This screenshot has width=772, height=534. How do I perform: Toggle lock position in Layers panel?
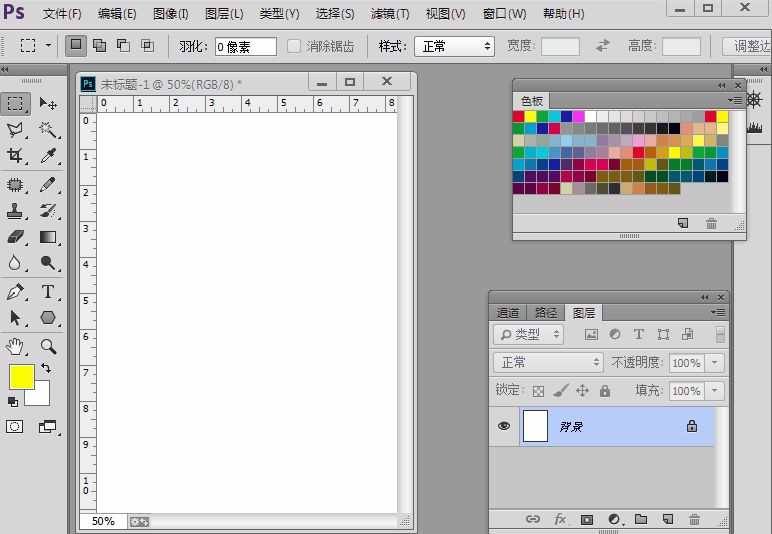[x=582, y=391]
